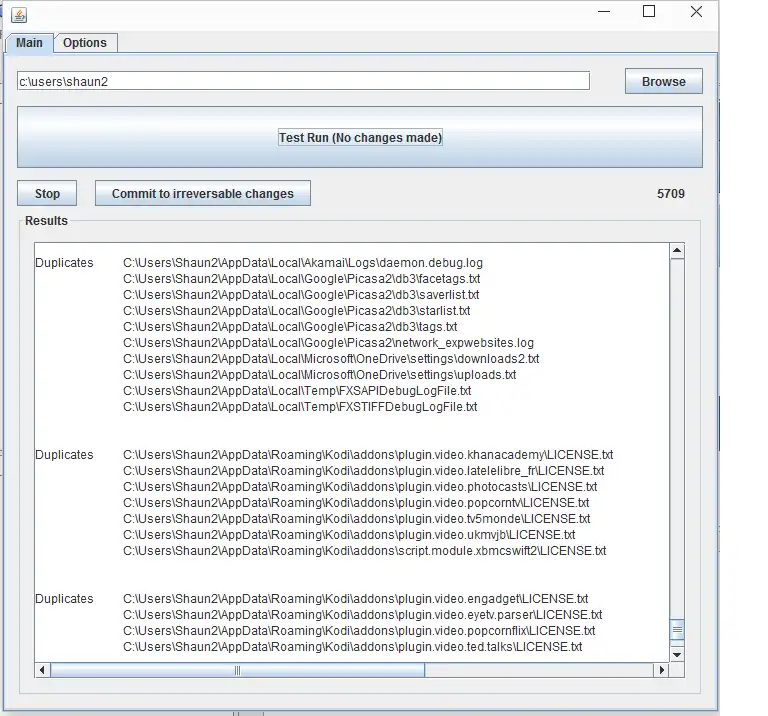768x716 pixels.
Task: Click the Browse button
Action: pos(664,81)
